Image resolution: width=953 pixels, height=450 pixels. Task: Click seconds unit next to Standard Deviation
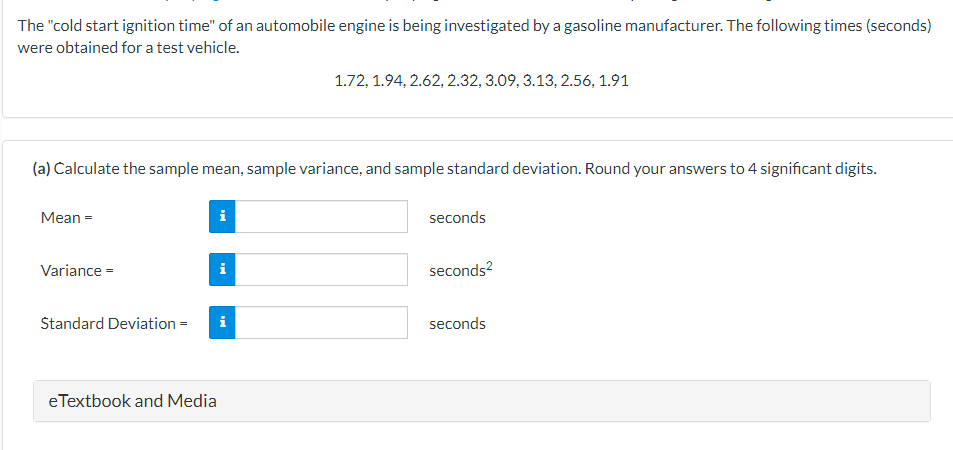click(x=457, y=324)
